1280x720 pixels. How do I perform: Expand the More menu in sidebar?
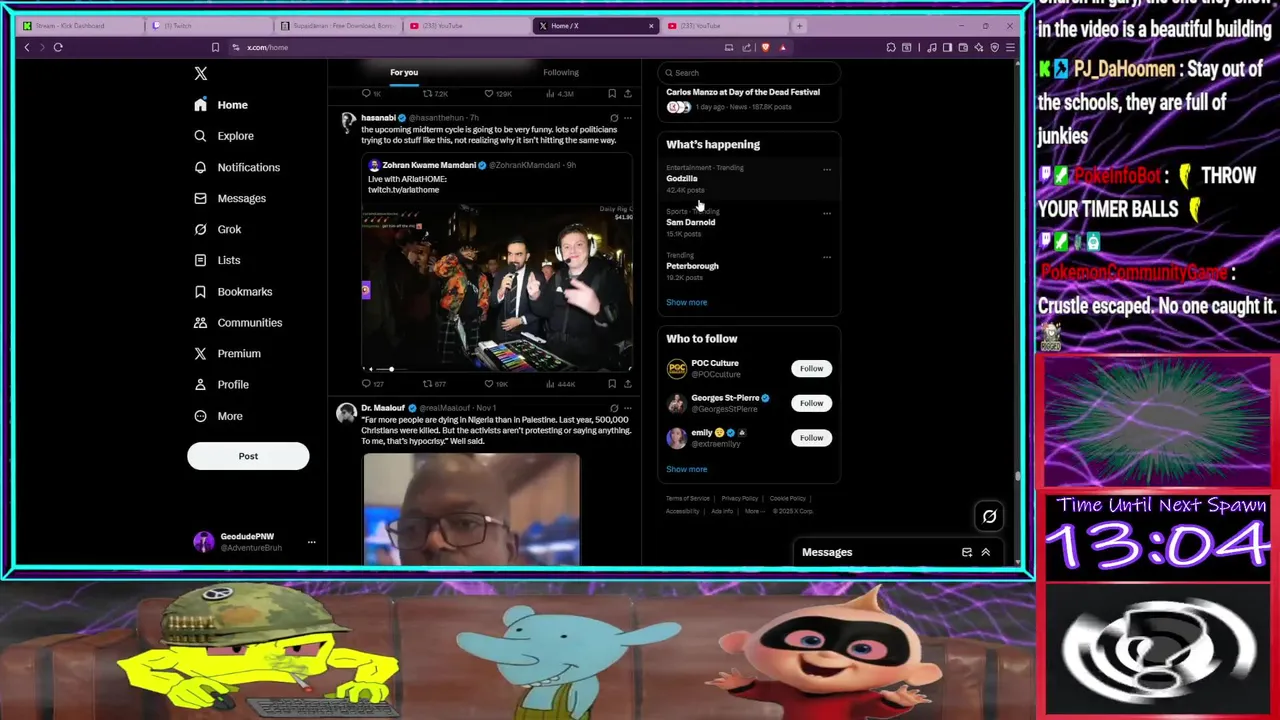coord(218,416)
